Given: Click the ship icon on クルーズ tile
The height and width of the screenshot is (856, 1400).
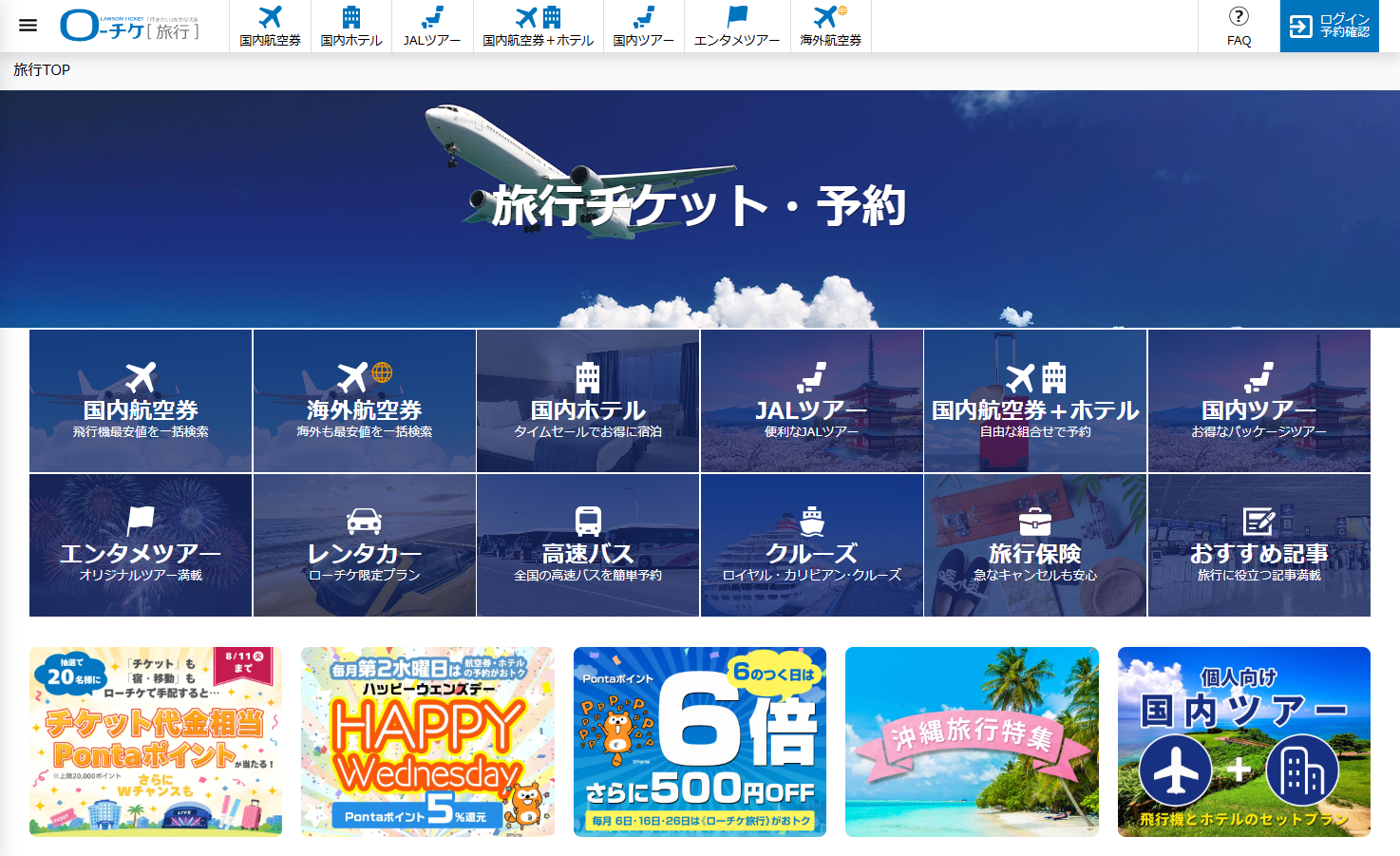Looking at the screenshot, I should click(x=812, y=522).
